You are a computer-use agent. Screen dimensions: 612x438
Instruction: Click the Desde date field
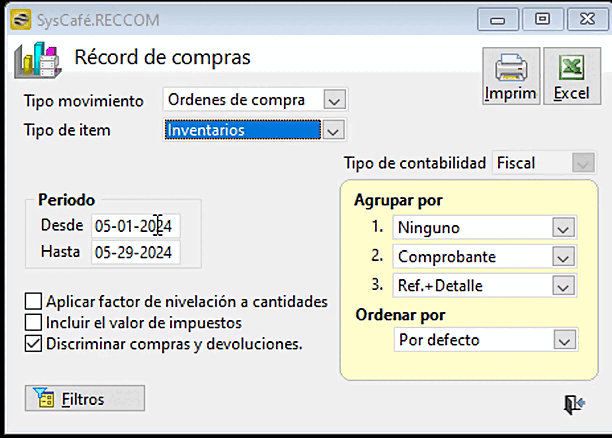135,226
